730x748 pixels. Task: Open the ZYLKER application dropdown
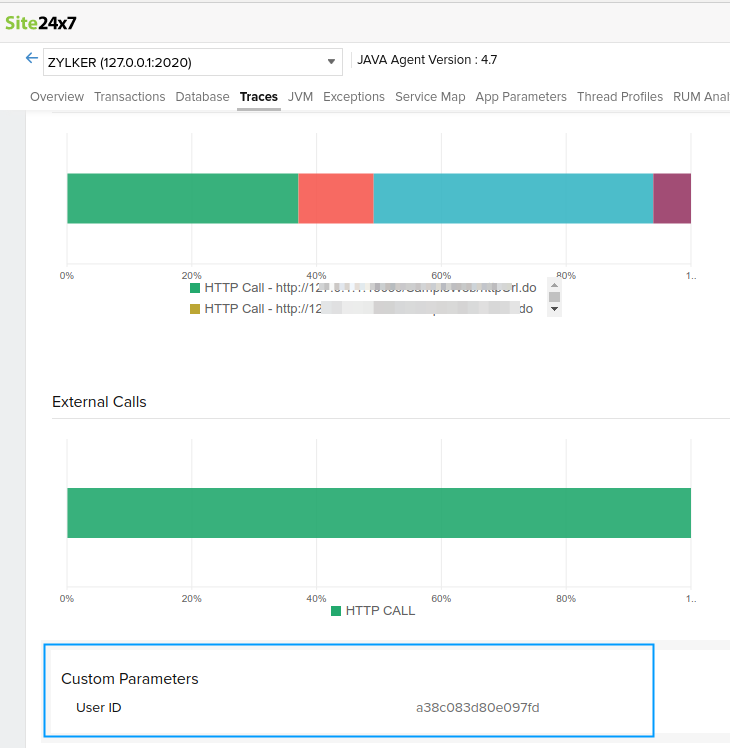193,62
